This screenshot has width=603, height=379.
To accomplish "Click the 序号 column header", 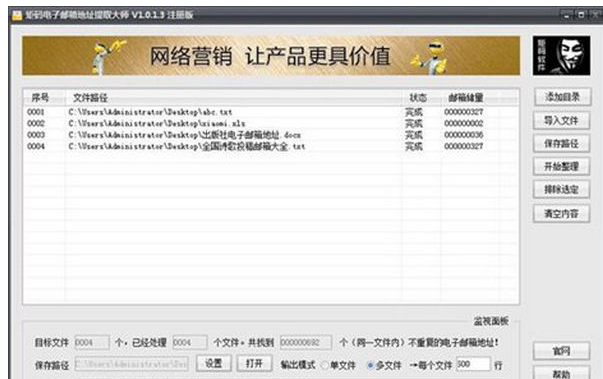I will pos(43,98).
